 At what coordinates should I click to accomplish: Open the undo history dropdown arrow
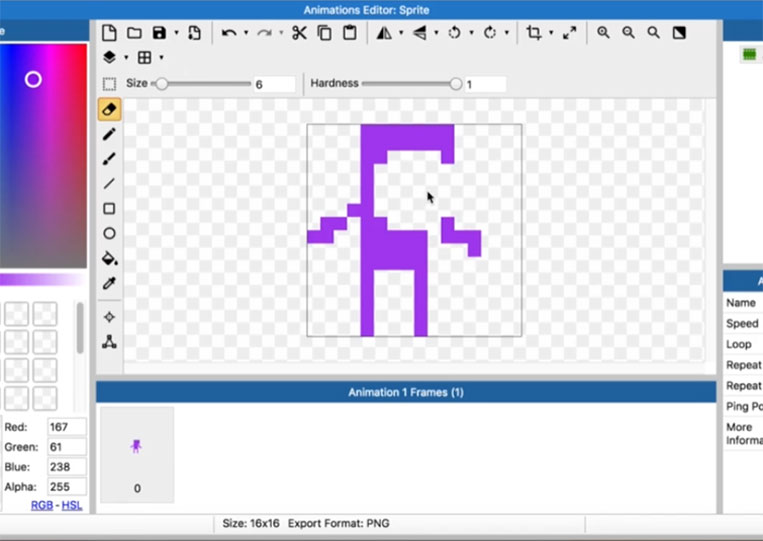pos(246,33)
